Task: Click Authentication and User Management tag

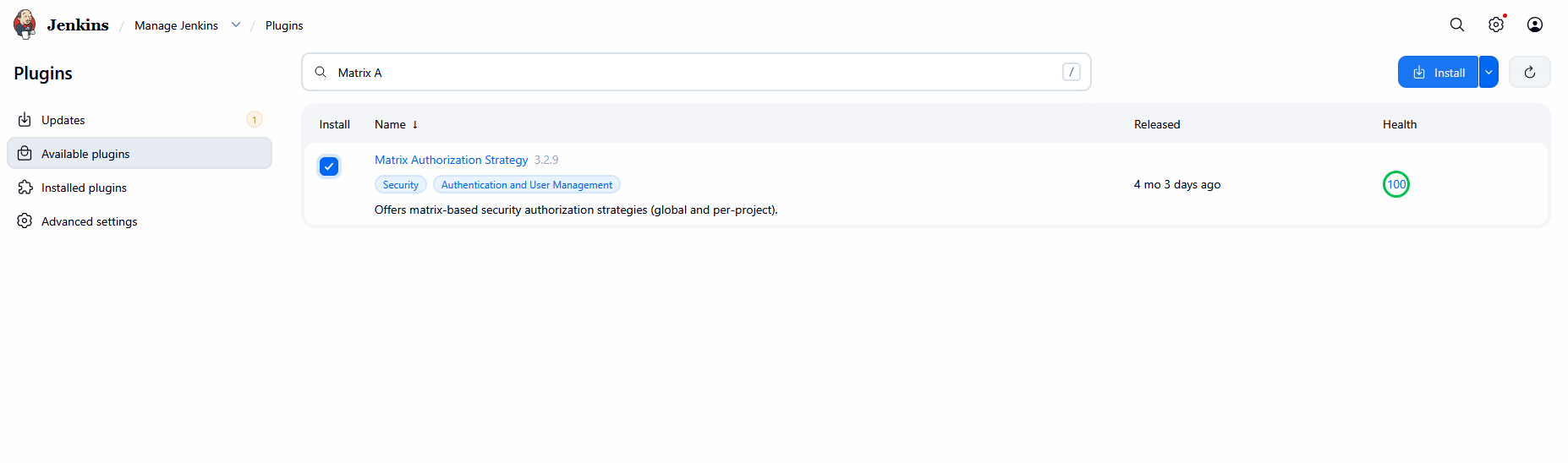Action: coord(526,185)
